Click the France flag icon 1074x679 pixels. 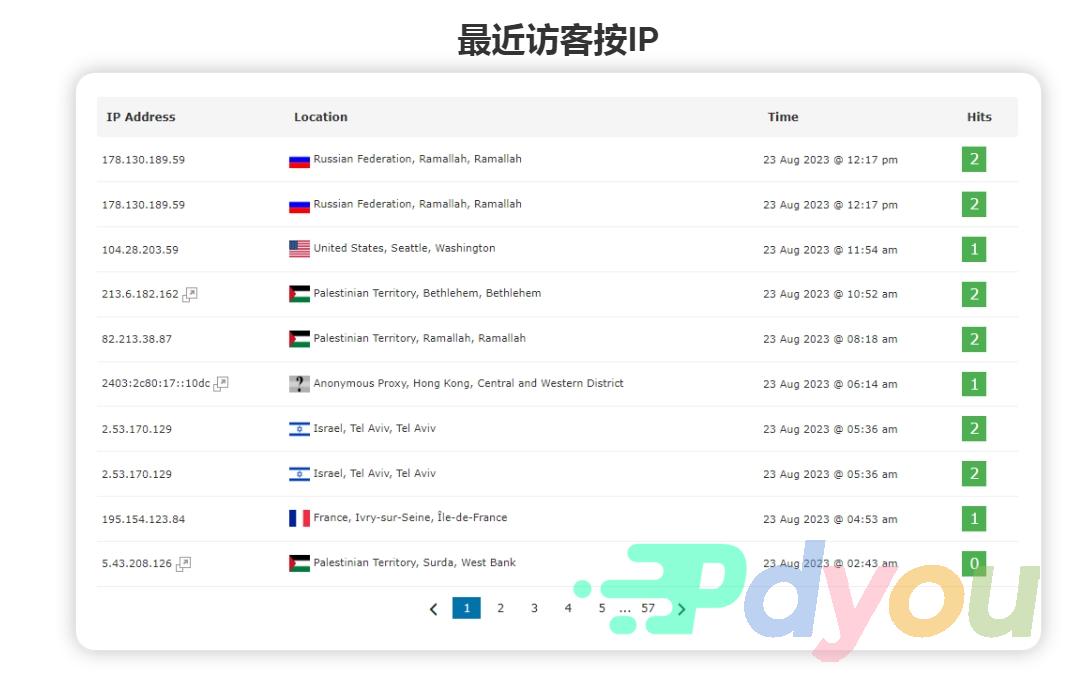click(x=299, y=518)
